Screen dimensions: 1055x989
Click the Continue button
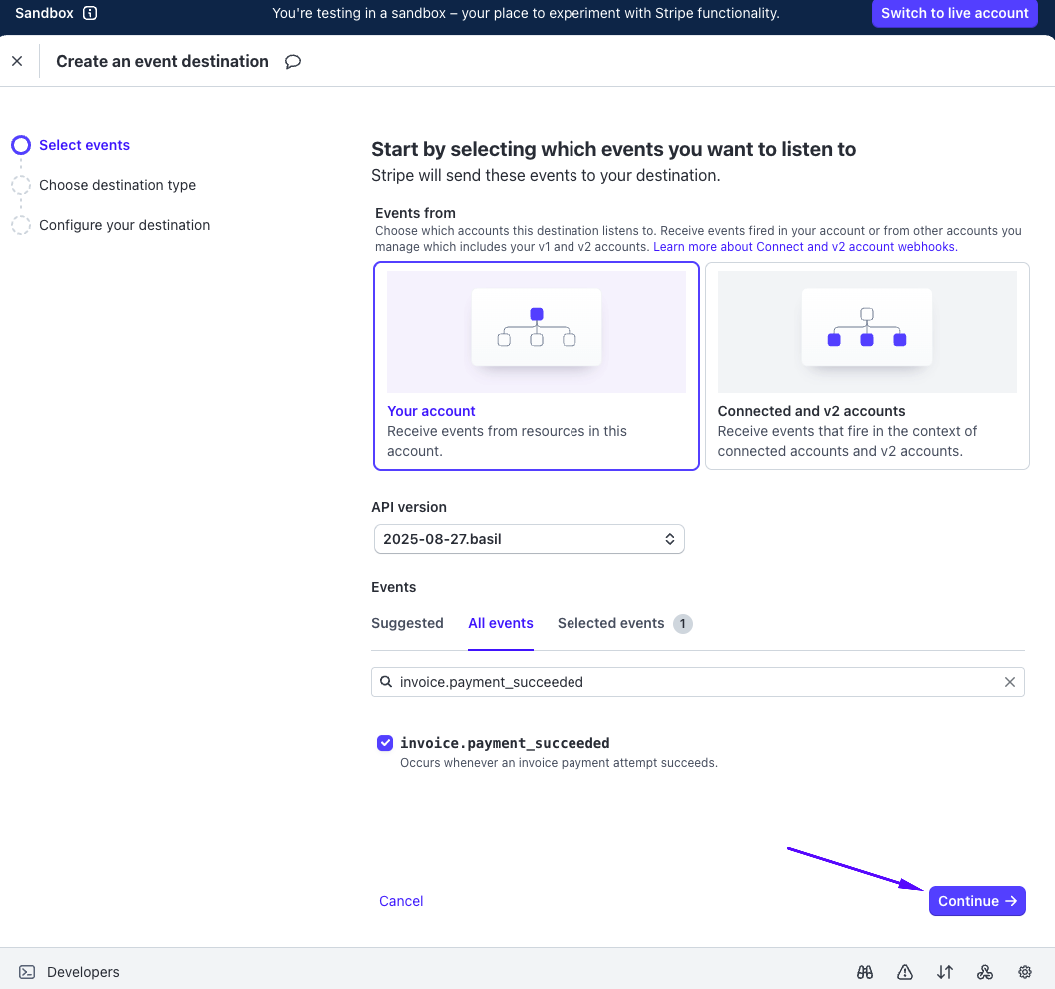[x=977, y=902]
